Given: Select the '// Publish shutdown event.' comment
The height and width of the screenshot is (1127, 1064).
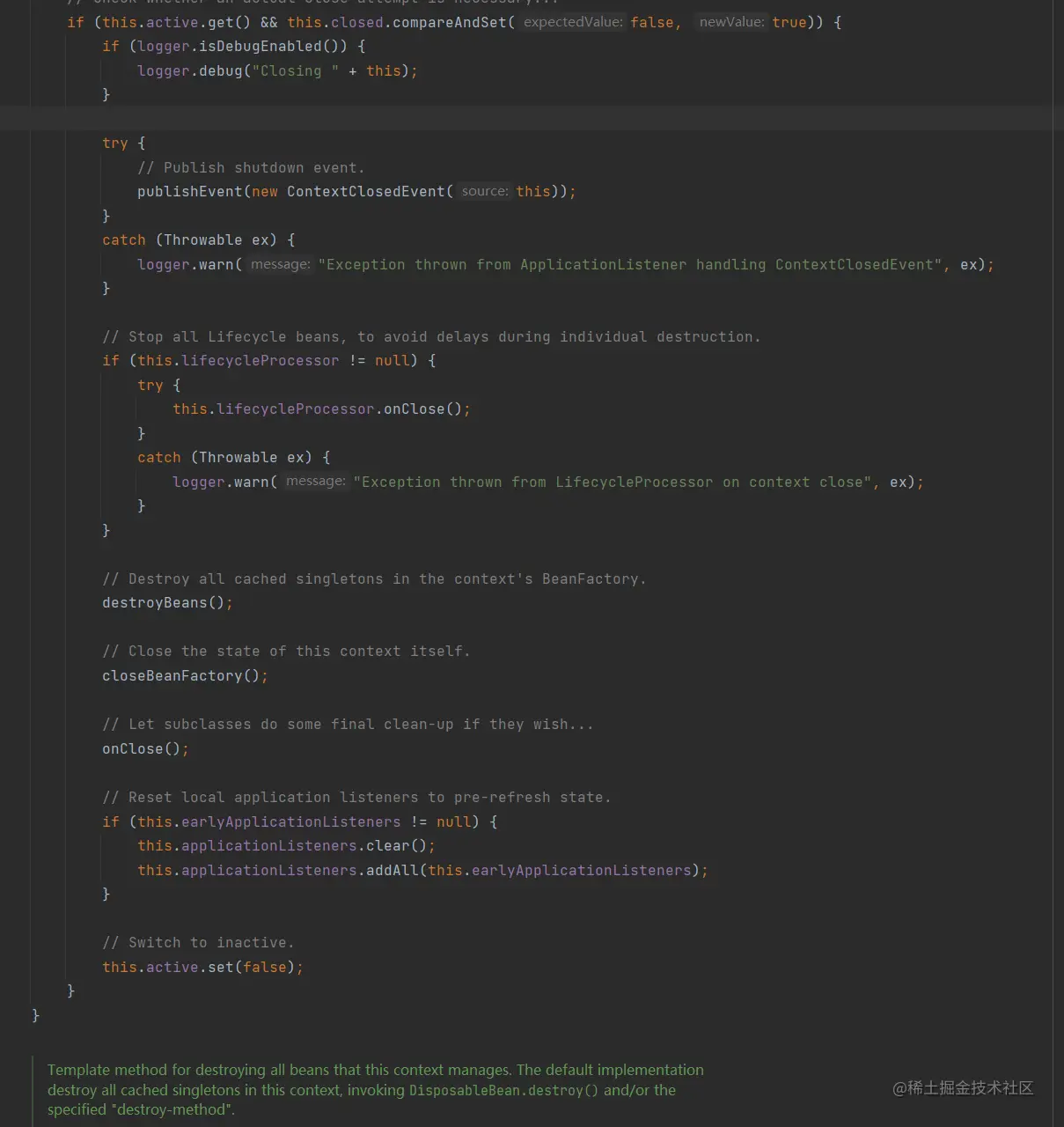Looking at the screenshot, I should tap(251, 167).
